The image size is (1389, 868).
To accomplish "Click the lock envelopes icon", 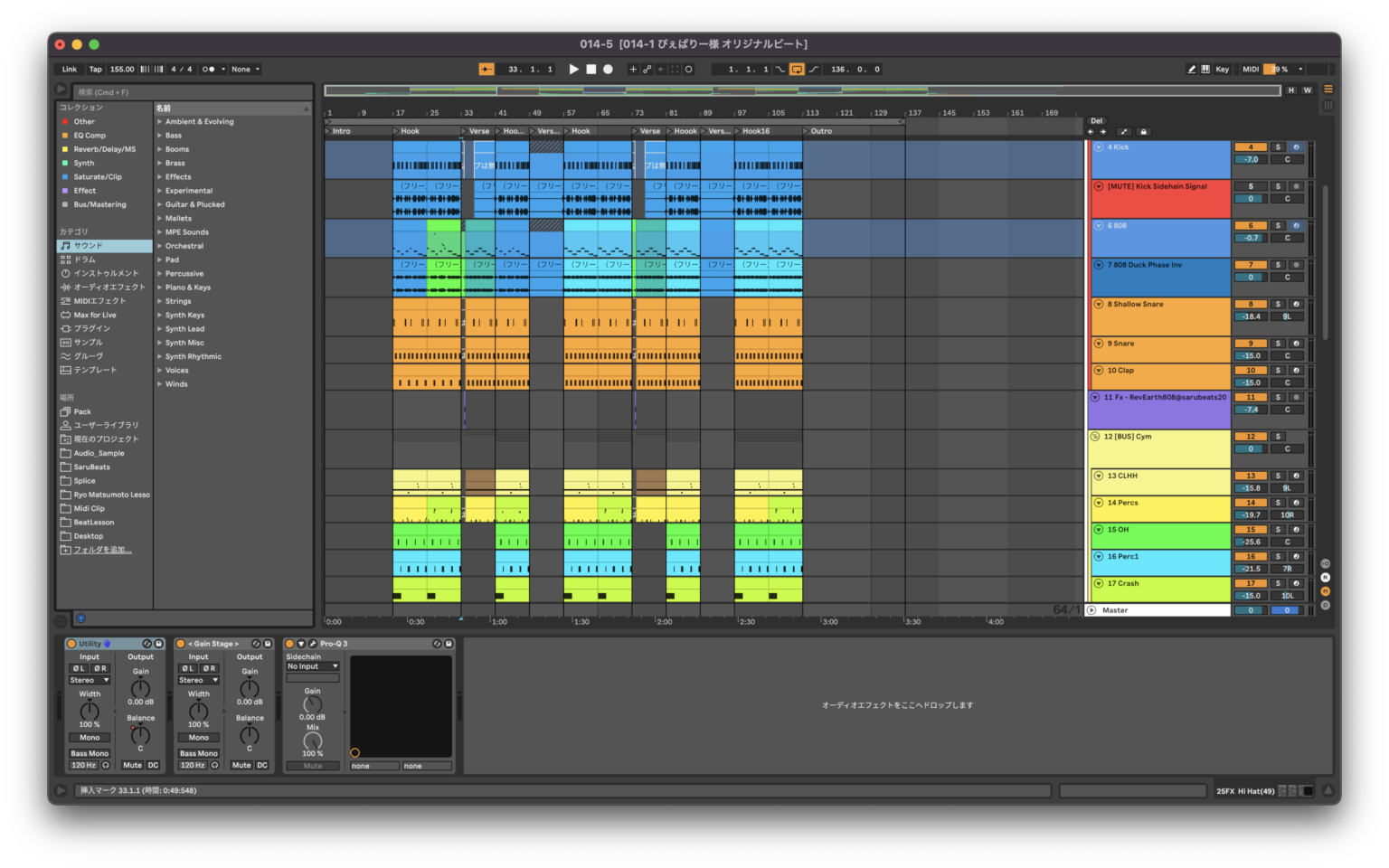I will coord(1143,132).
